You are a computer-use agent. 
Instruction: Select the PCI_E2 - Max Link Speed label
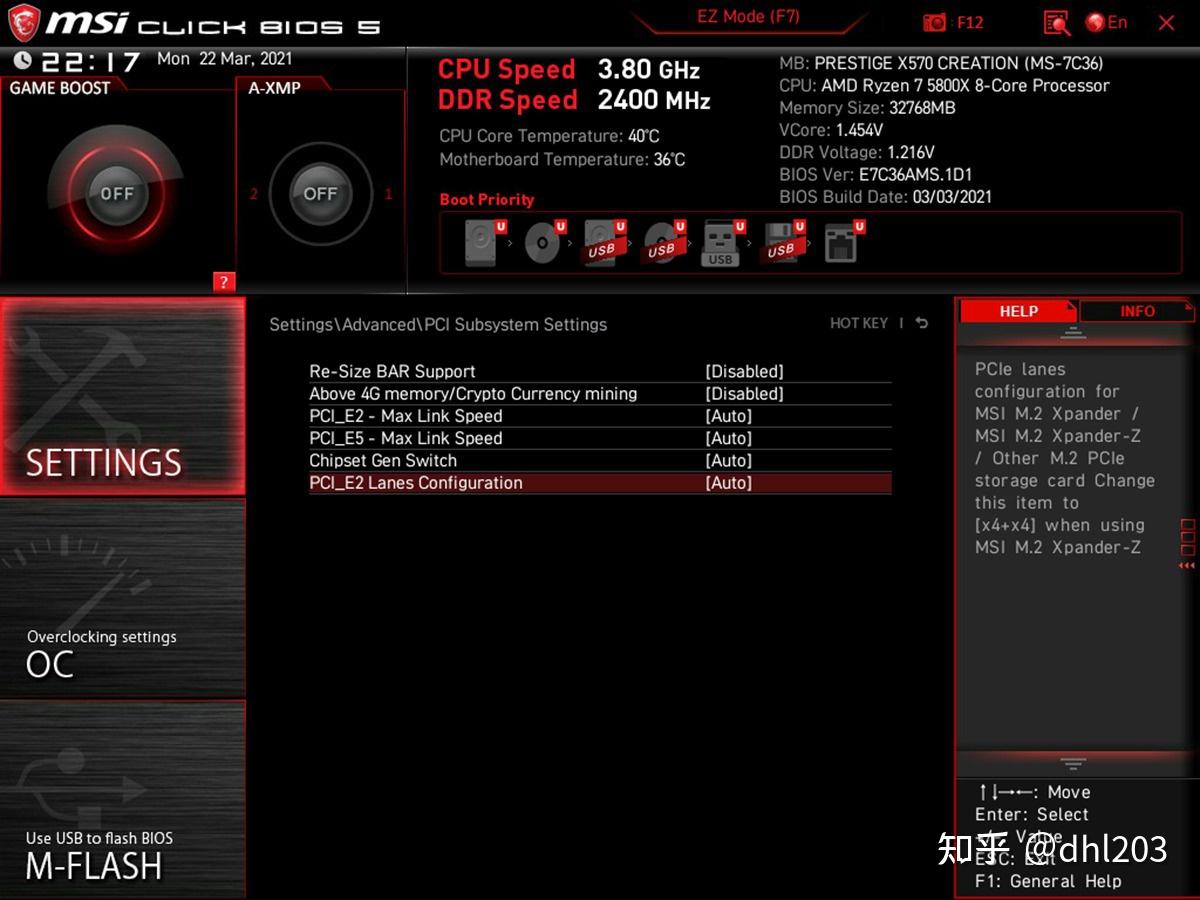click(x=406, y=416)
